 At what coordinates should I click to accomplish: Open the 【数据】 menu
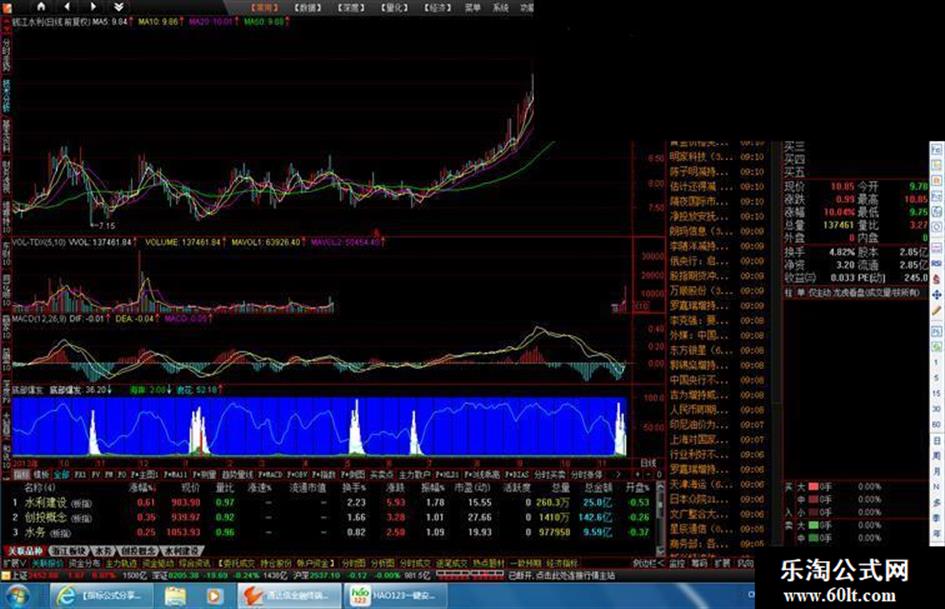pyautogui.click(x=307, y=8)
